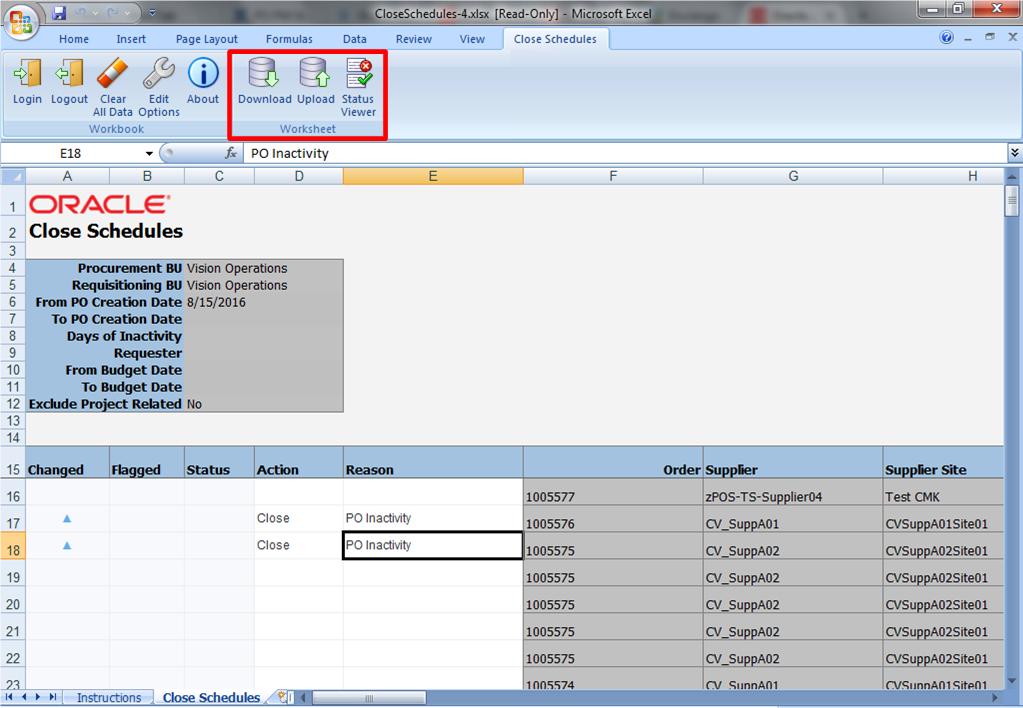Click the Clear All Data eraser icon
This screenshot has height=708, width=1023.
(x=112, y=73)
